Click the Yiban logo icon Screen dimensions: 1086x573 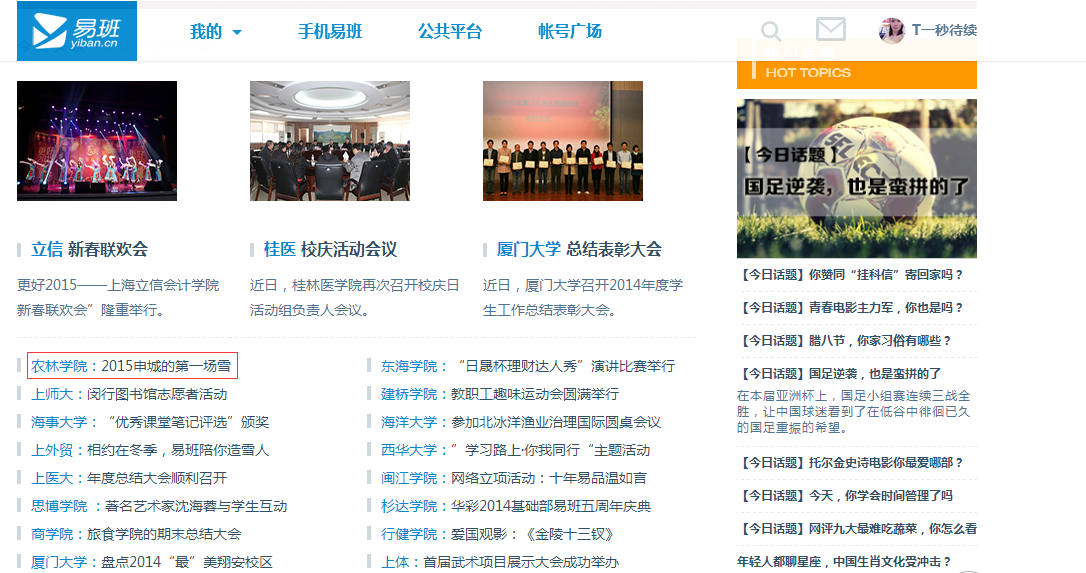[76, 31]
